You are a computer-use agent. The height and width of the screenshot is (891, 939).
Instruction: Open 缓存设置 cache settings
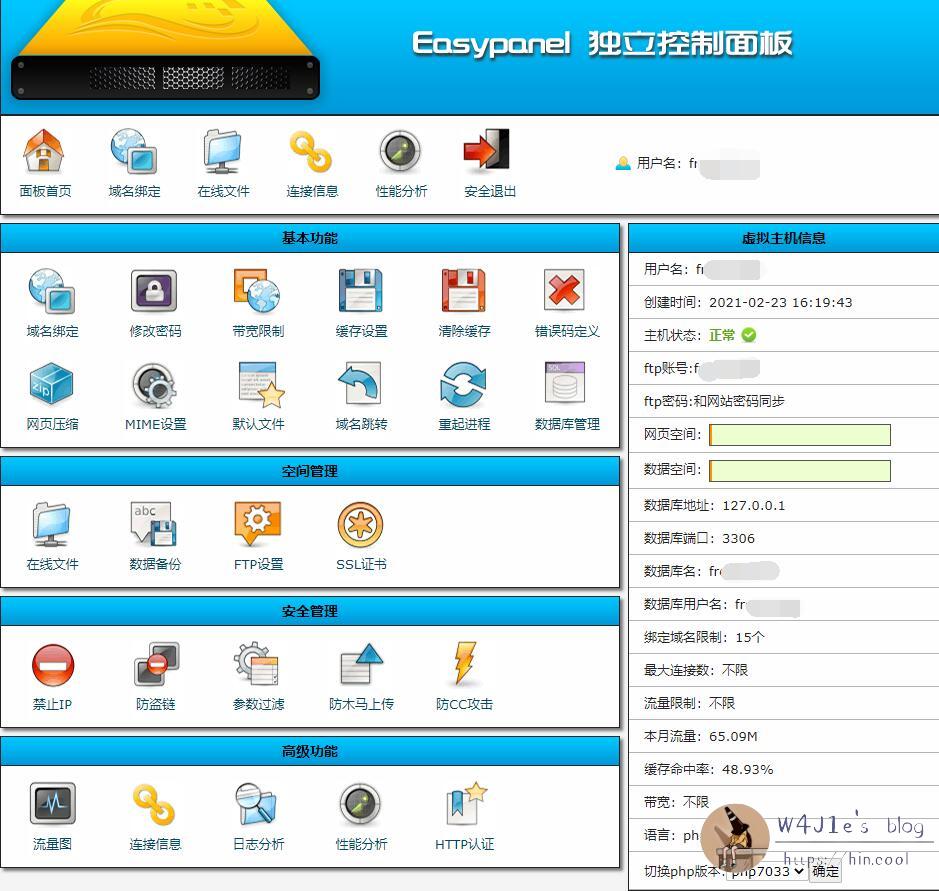coord(361,292)
